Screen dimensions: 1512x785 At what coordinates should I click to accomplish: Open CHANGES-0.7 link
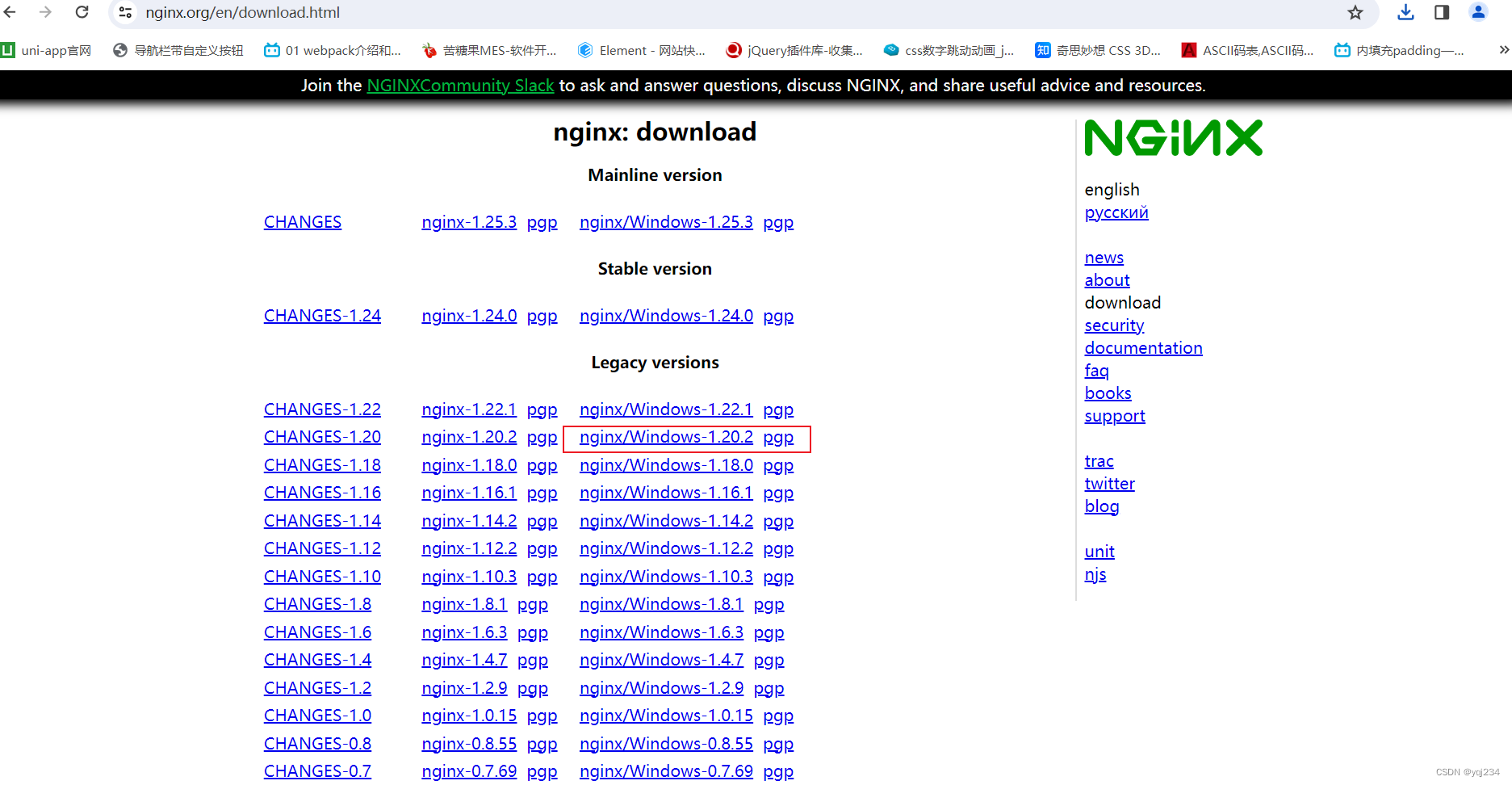[317, 771]
